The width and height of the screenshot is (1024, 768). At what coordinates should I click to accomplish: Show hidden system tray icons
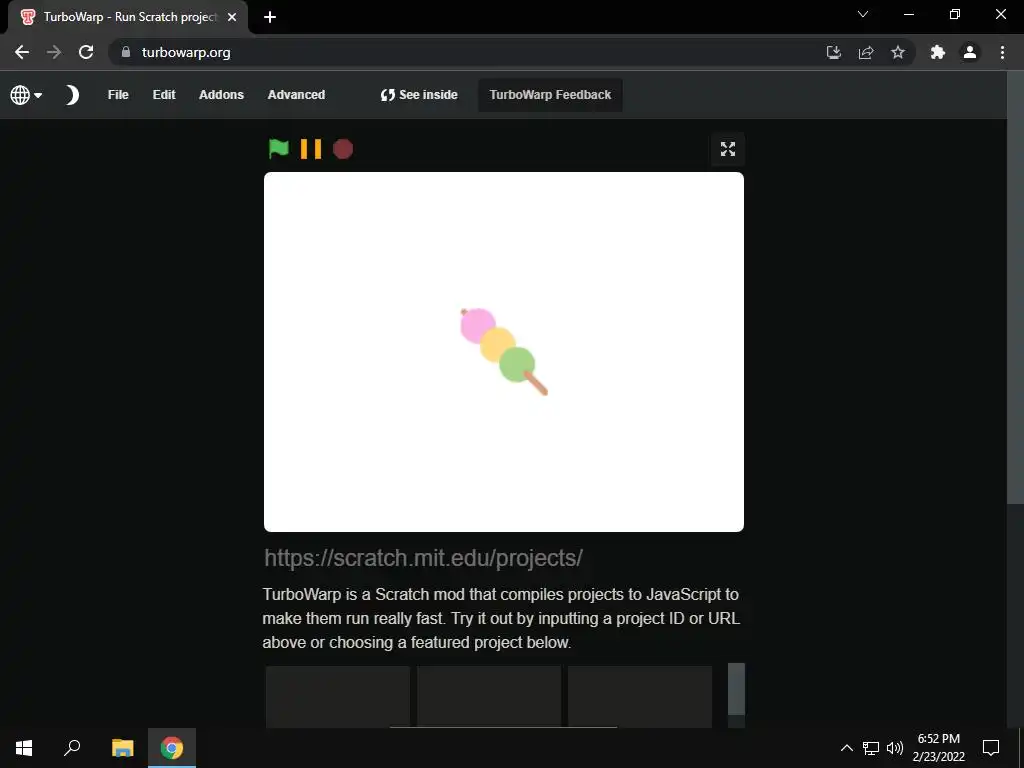pos(846,748)
